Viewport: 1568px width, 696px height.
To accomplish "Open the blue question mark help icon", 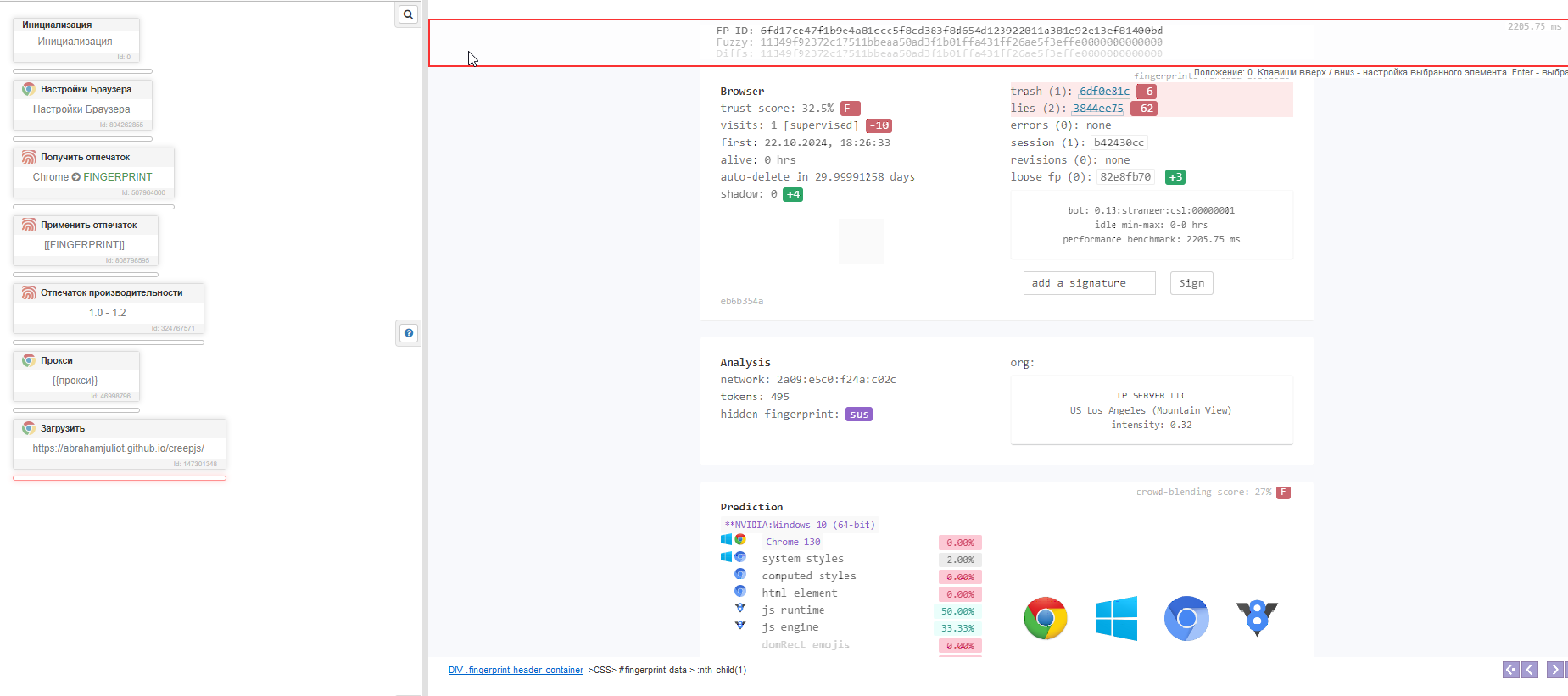I will pyautogui.click(x=409, y=333).
